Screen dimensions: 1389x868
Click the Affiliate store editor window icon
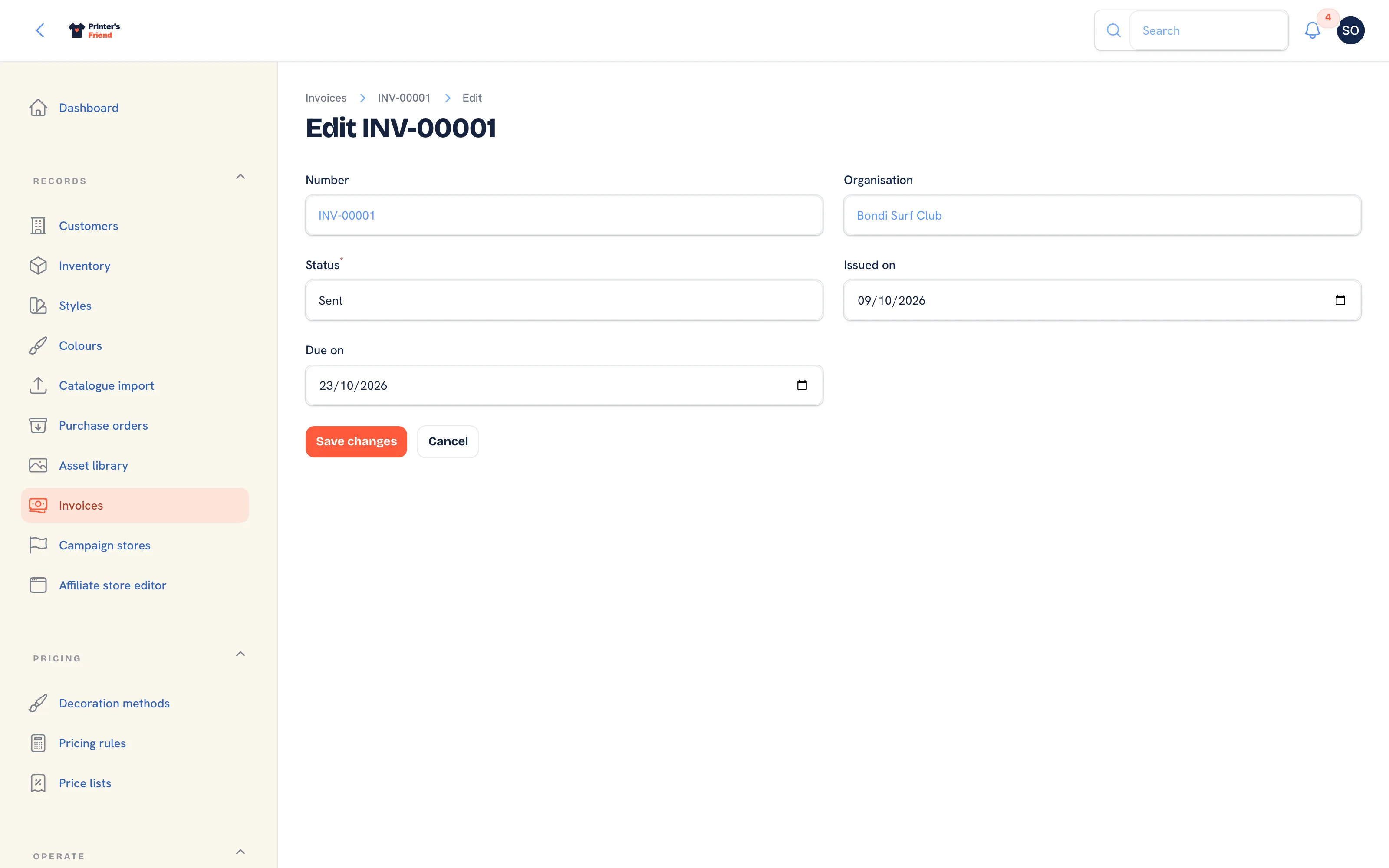pos(38,585)
